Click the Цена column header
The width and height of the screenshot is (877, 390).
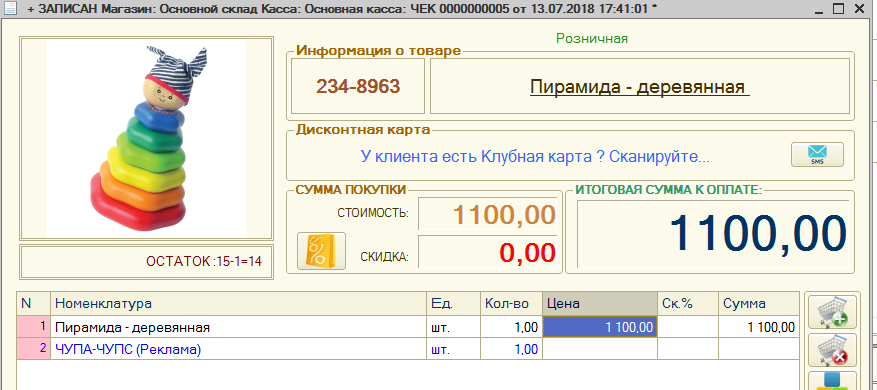point(600,304)
